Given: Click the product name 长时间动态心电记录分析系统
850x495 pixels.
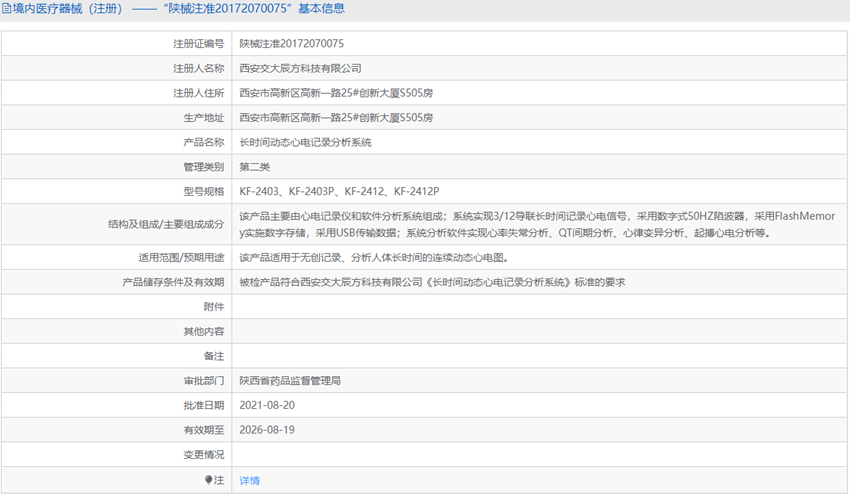Looking at the screenshot, I should pos(305,142).
